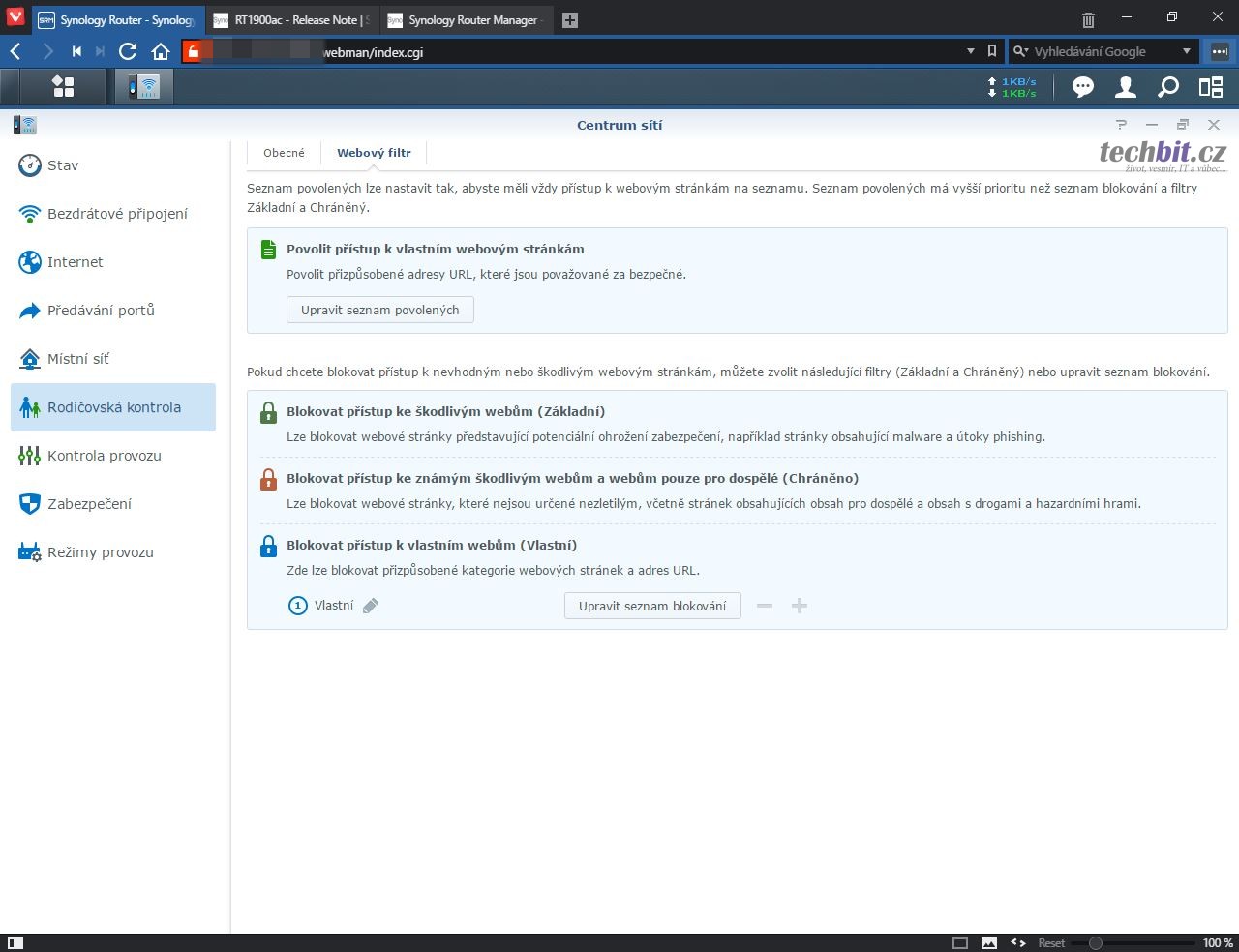The image size is (1239, 952).
Task: Click the pencil icon next to Vlastní
Action: point(371,606)
